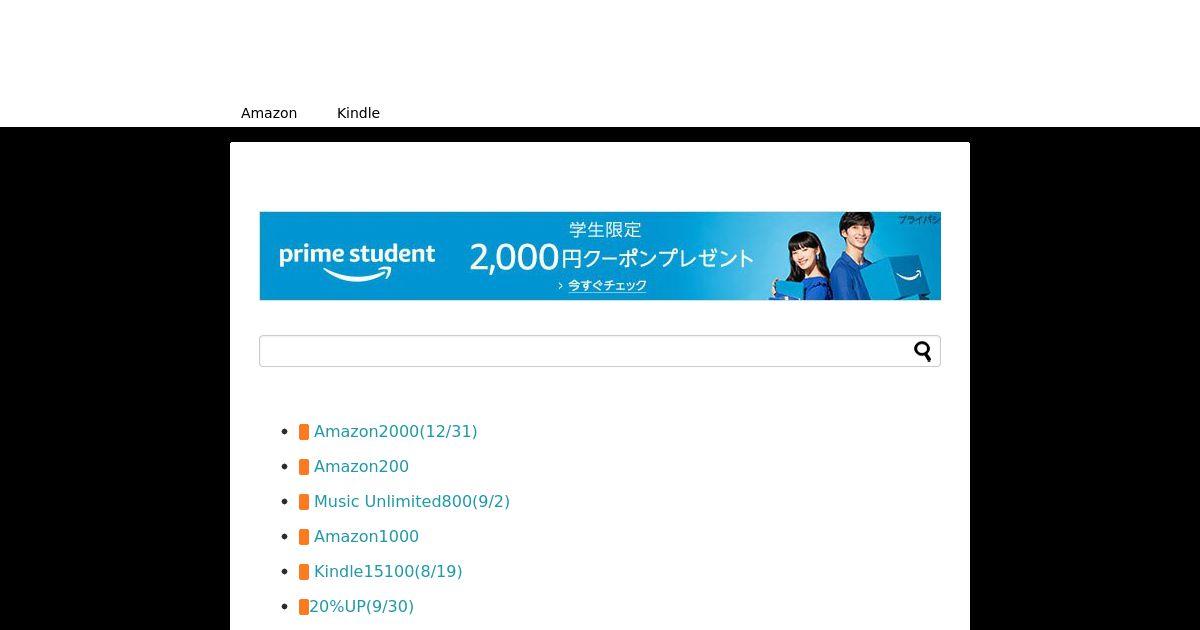Open the Music Unlimited800(9/2) link
Screen dimensions: 1200x630
tap(412, 502)
